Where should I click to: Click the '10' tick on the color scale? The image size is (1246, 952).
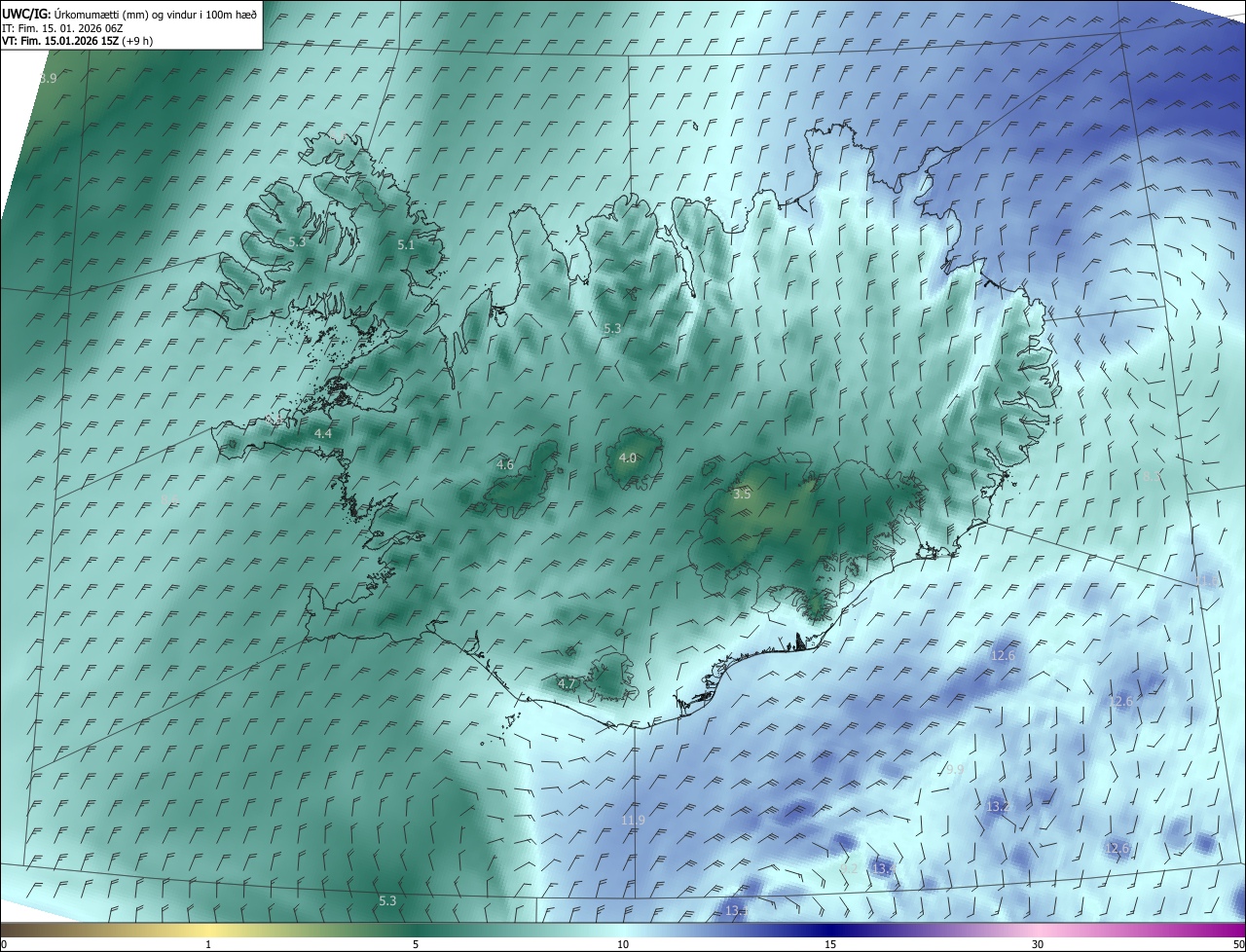click(x=623, y=944)
